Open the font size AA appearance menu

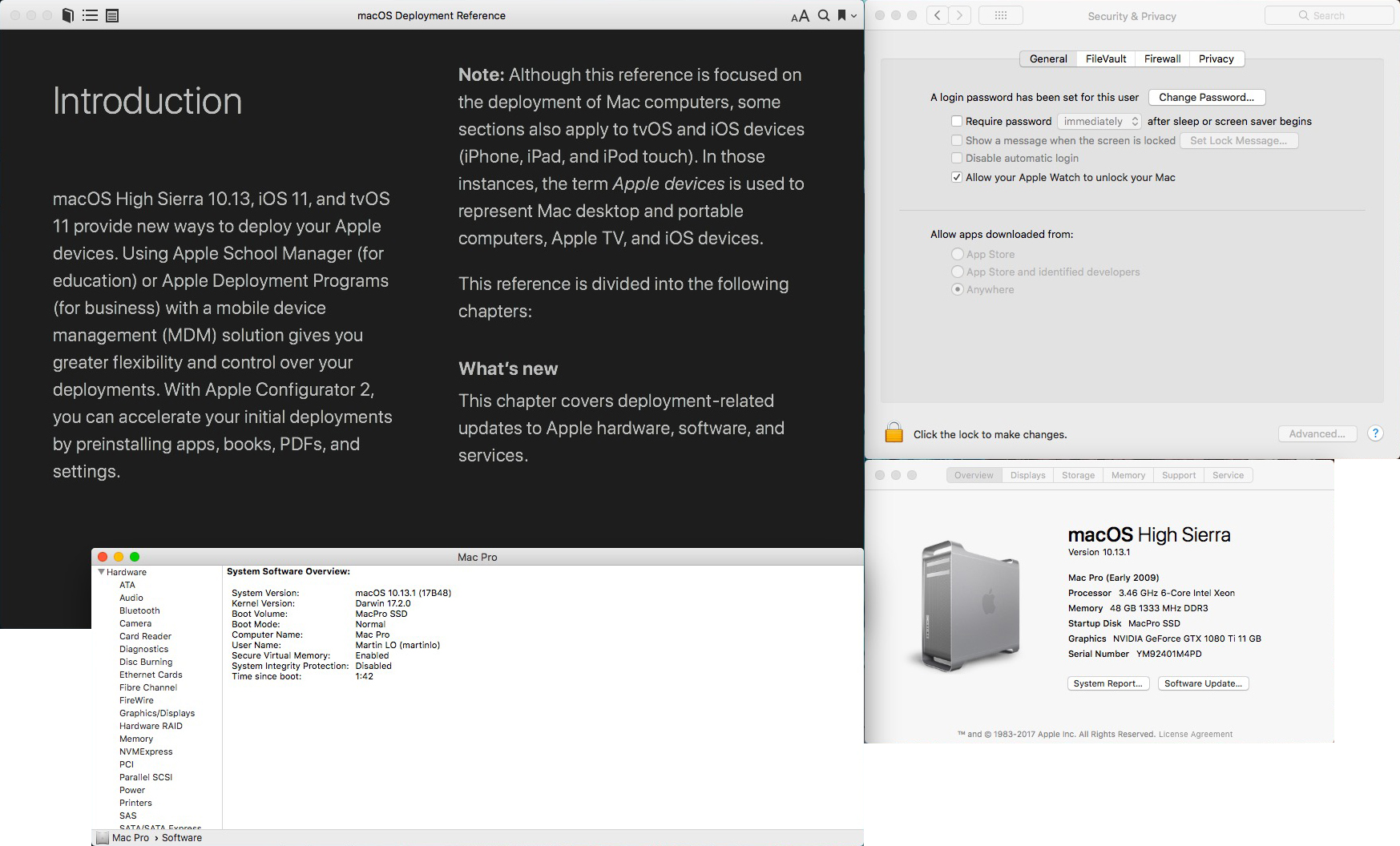[800, 16]
